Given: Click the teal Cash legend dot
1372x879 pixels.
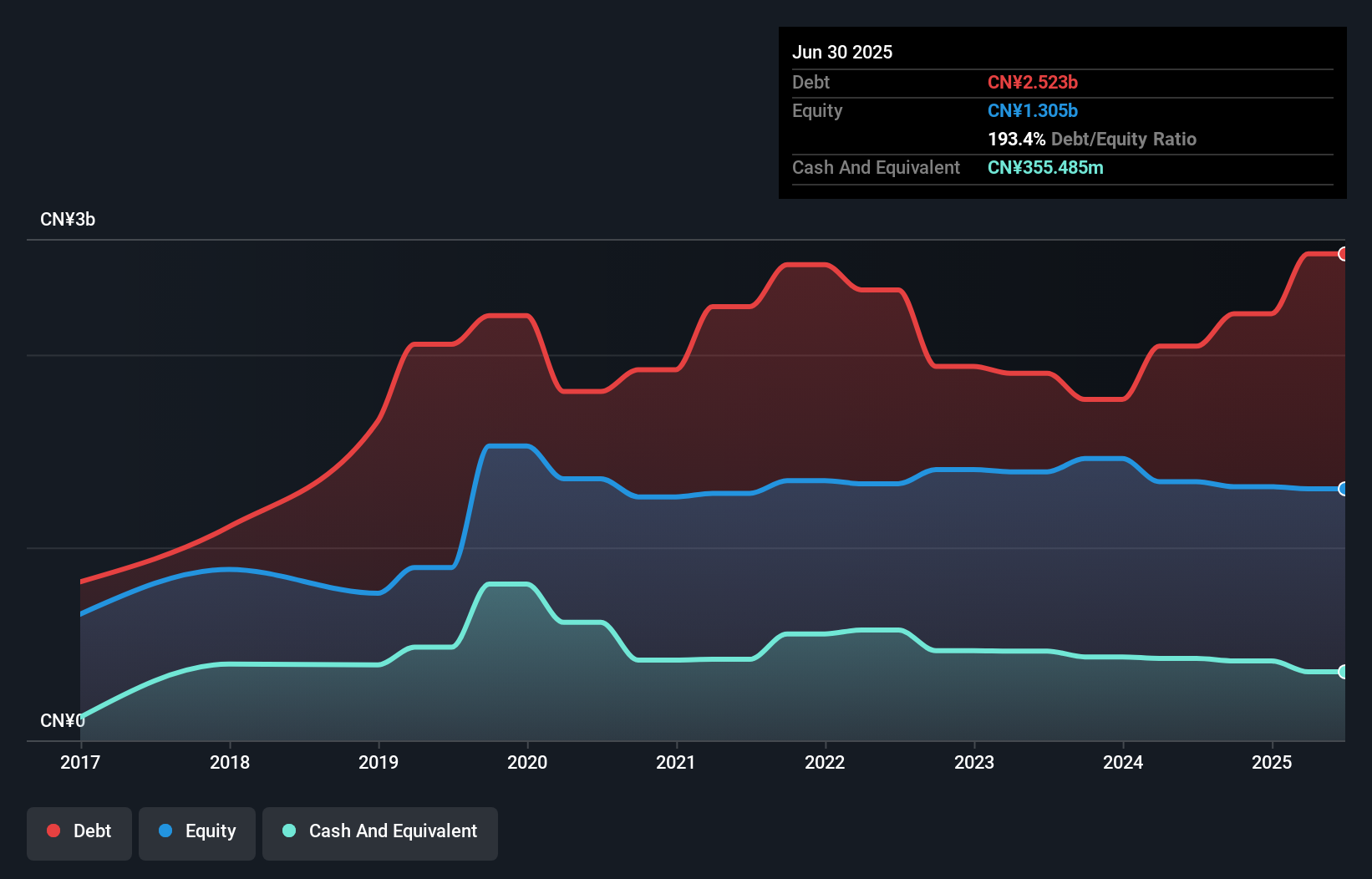Looking at the screenshot, I should pos(289,831).
